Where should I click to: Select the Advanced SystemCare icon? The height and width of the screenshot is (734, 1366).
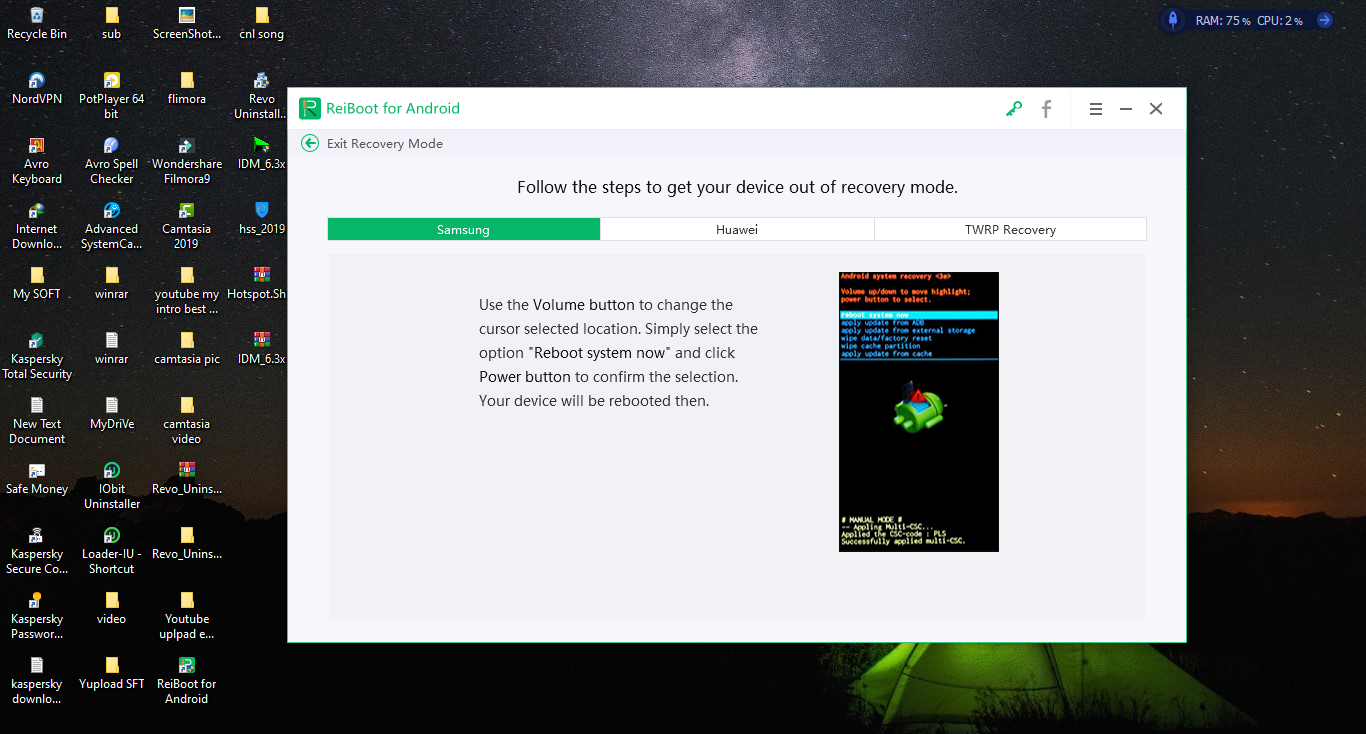click(112, 226)
